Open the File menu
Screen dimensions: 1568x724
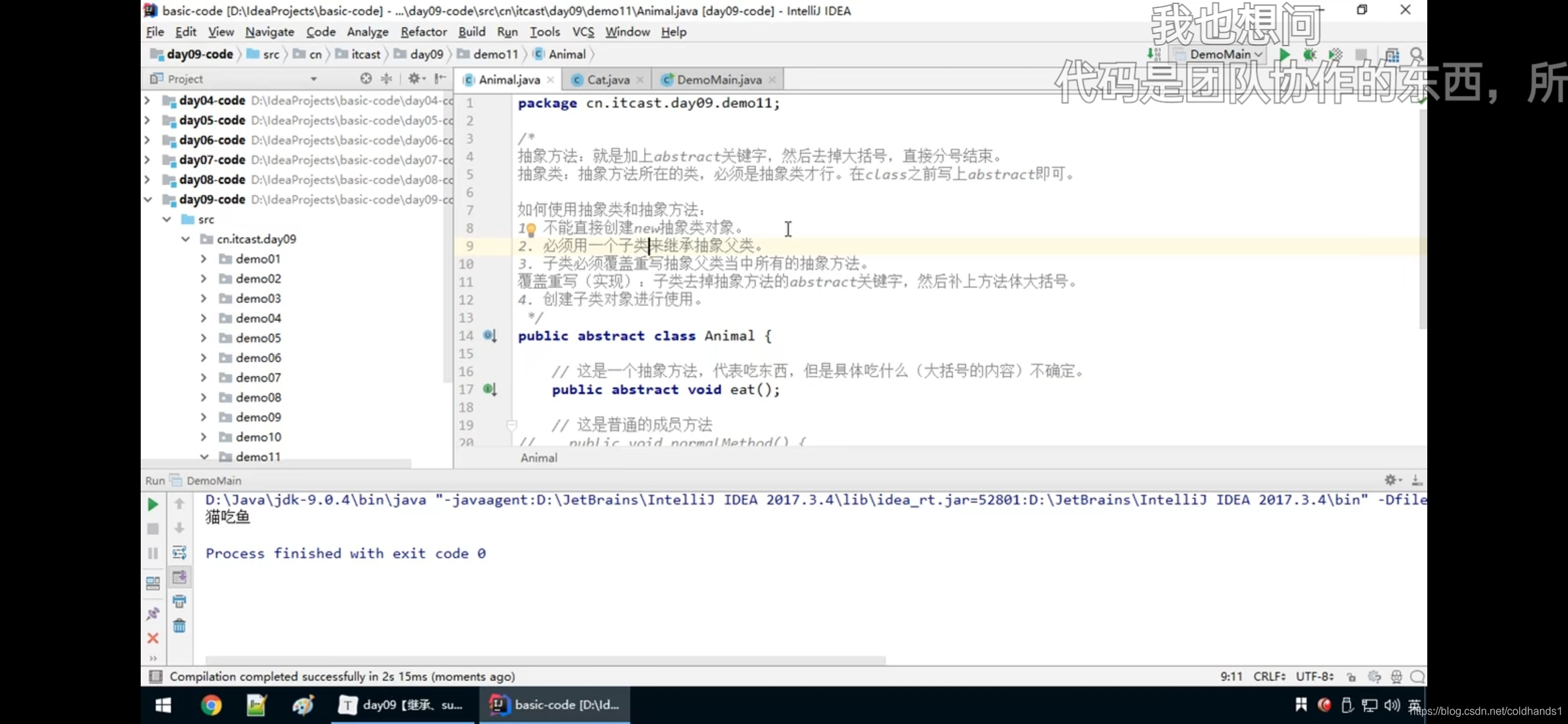(x=155, y=32)
